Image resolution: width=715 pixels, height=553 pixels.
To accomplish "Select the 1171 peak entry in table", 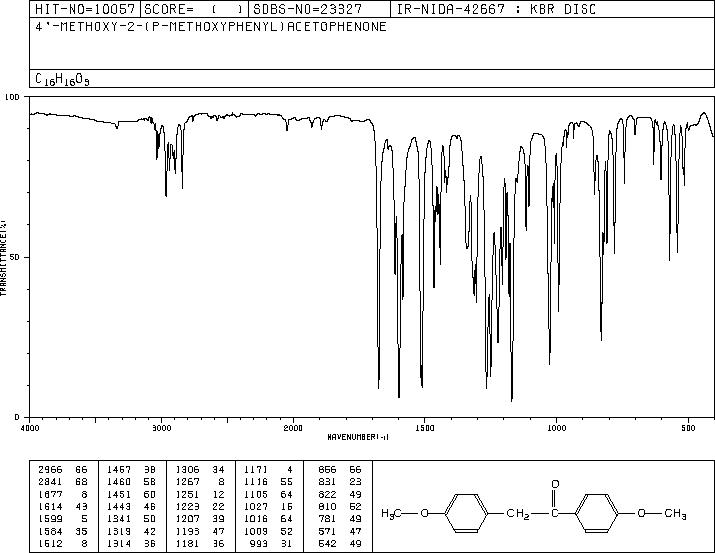I will (x=269, y=469).
